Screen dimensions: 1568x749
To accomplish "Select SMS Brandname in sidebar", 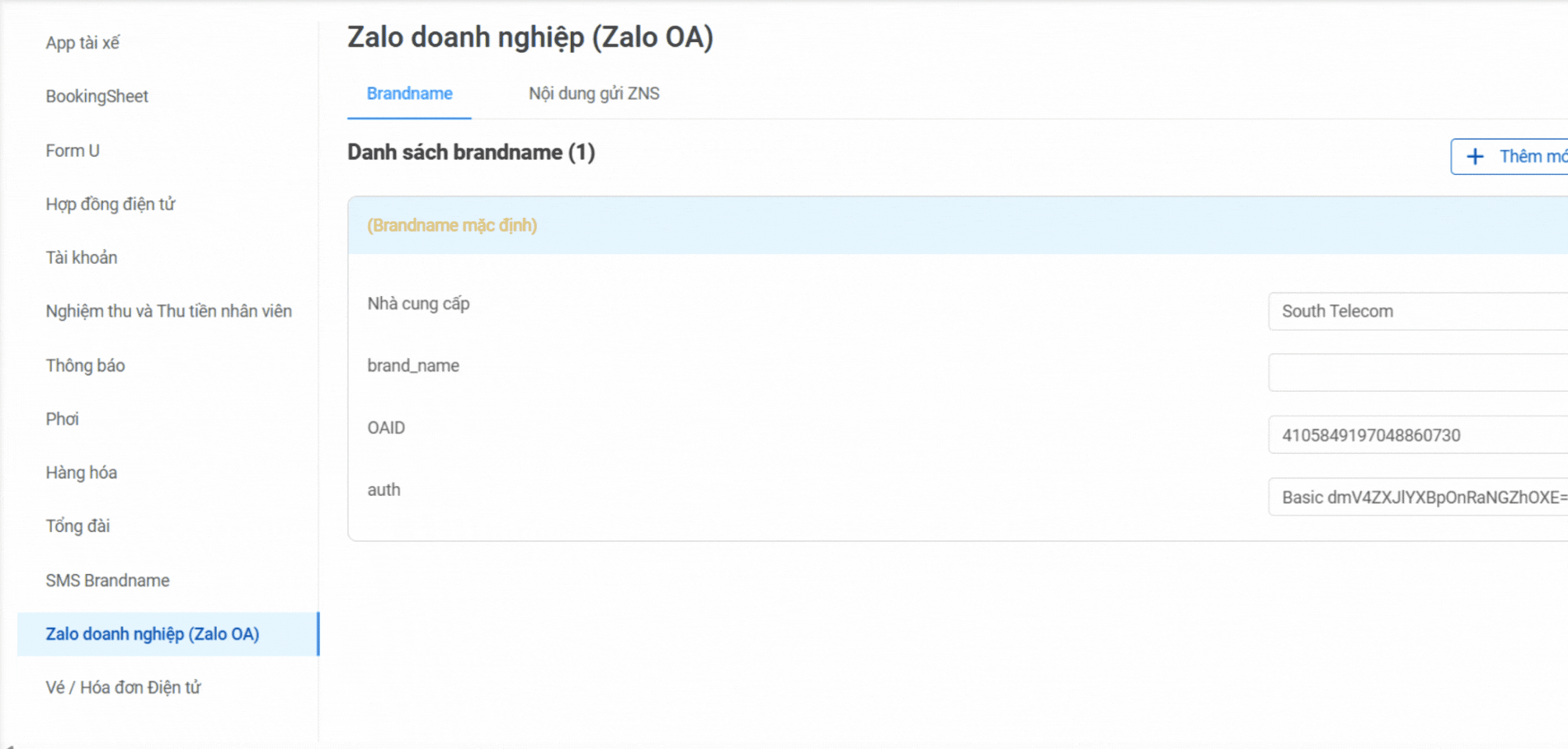I will click(x=108, y=581).
